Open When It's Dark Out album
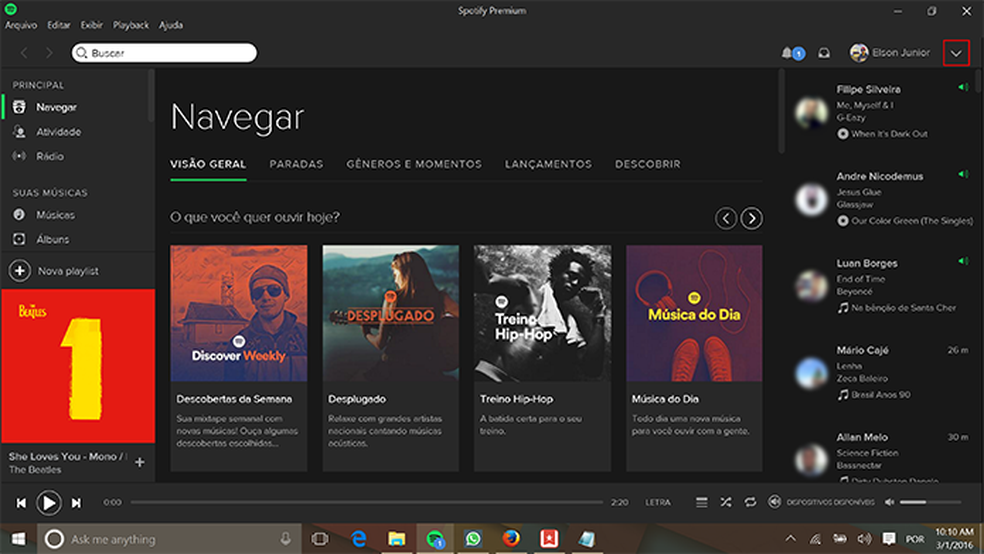This screenshot has width=984, height=554. [x=889, y=134]
